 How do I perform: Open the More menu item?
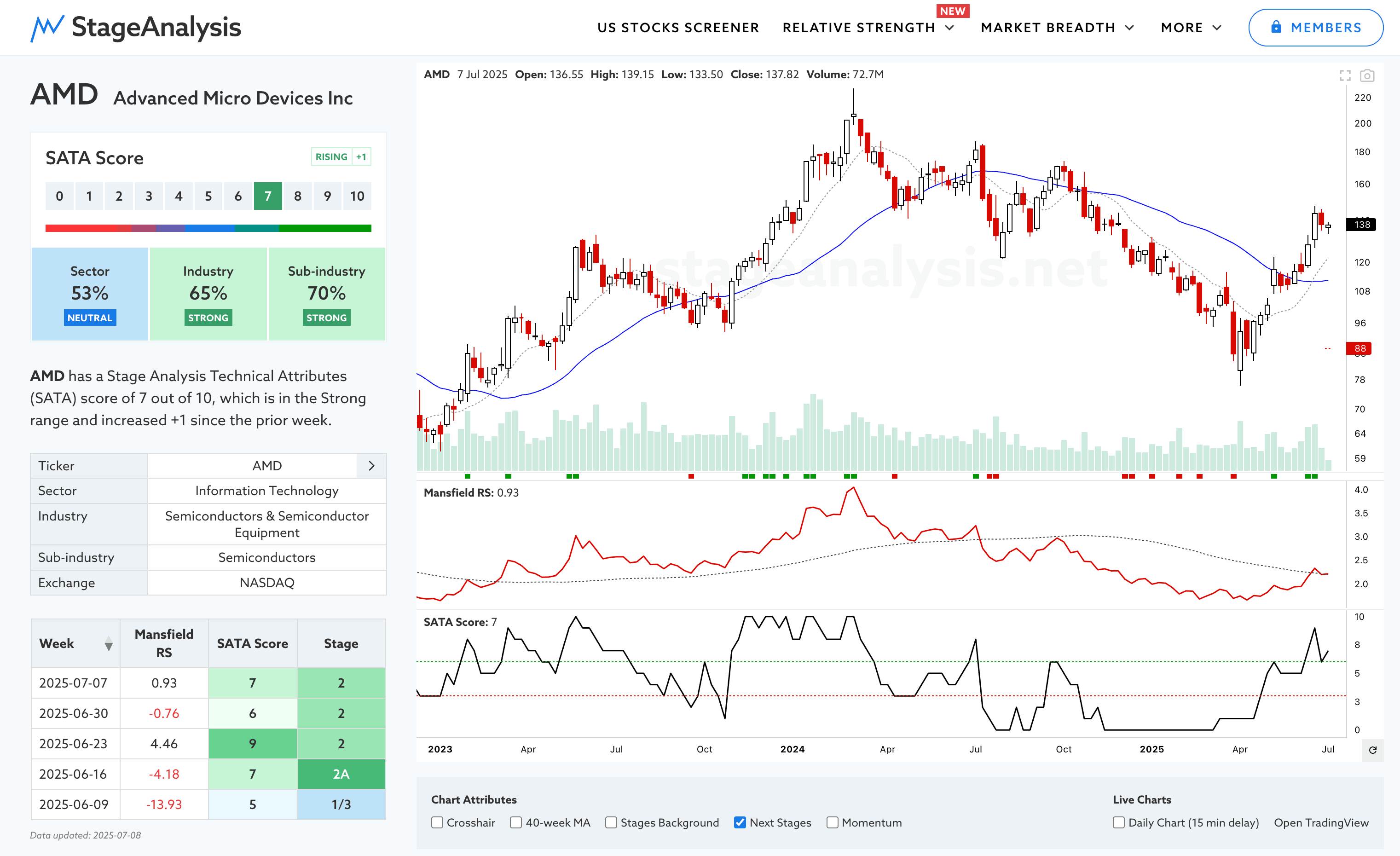[1182, 28]
